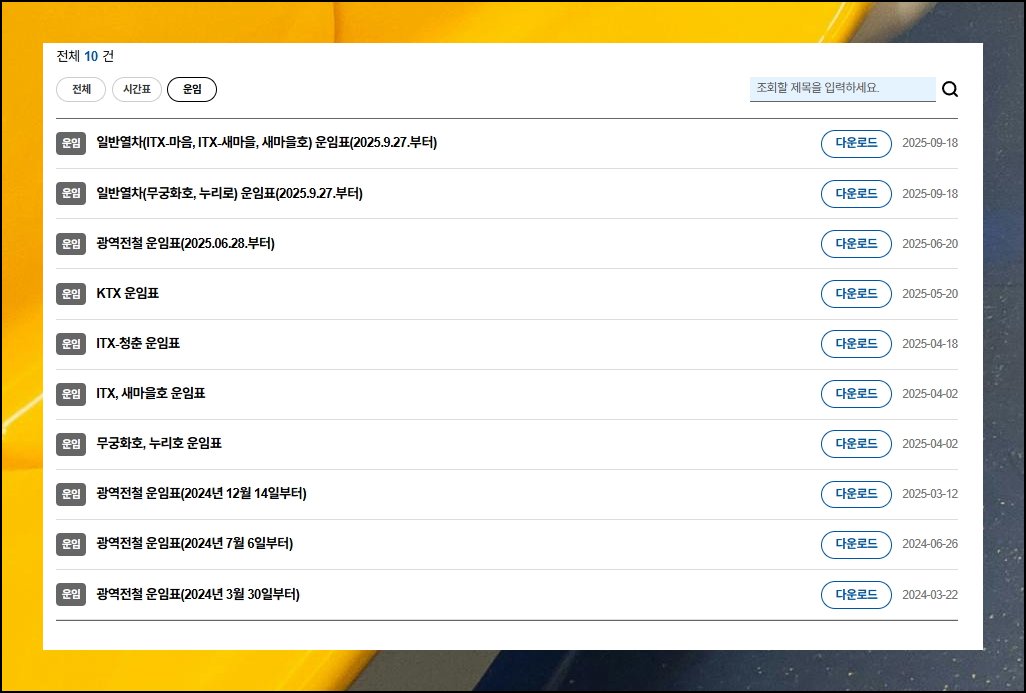The image size is (1026, 693).
Task: Select the 시간표 filter tab
Action: click(x=137, y=89)
